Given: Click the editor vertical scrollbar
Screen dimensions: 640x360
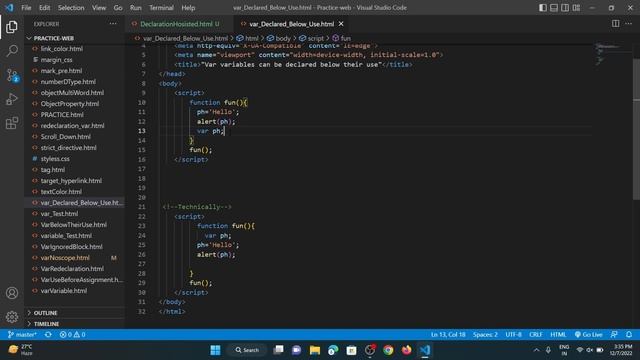Looking at the screenshot, I should pos(636,130).
